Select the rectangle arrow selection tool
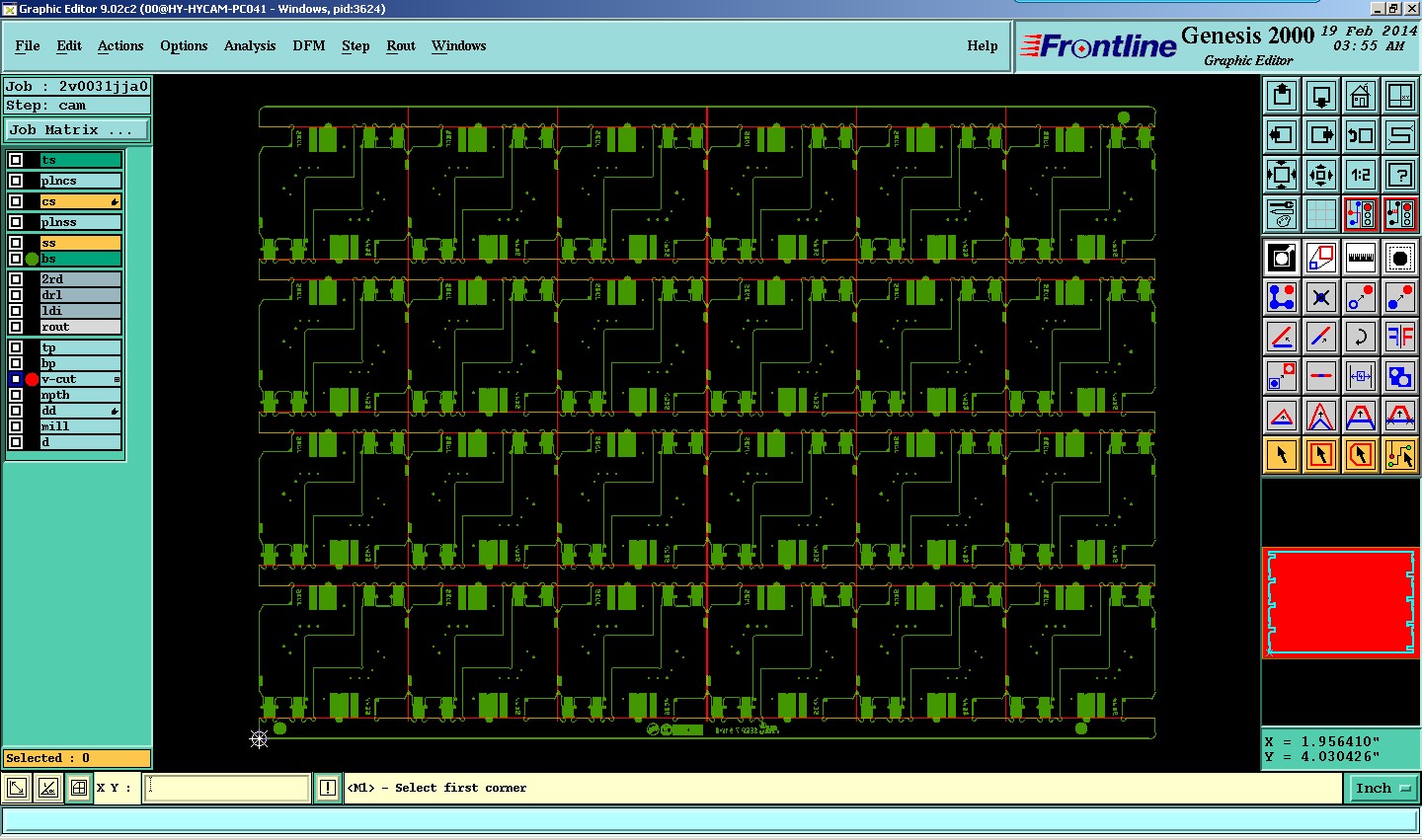Screen dimensions: 1422x840 [x=1321, y=454]
